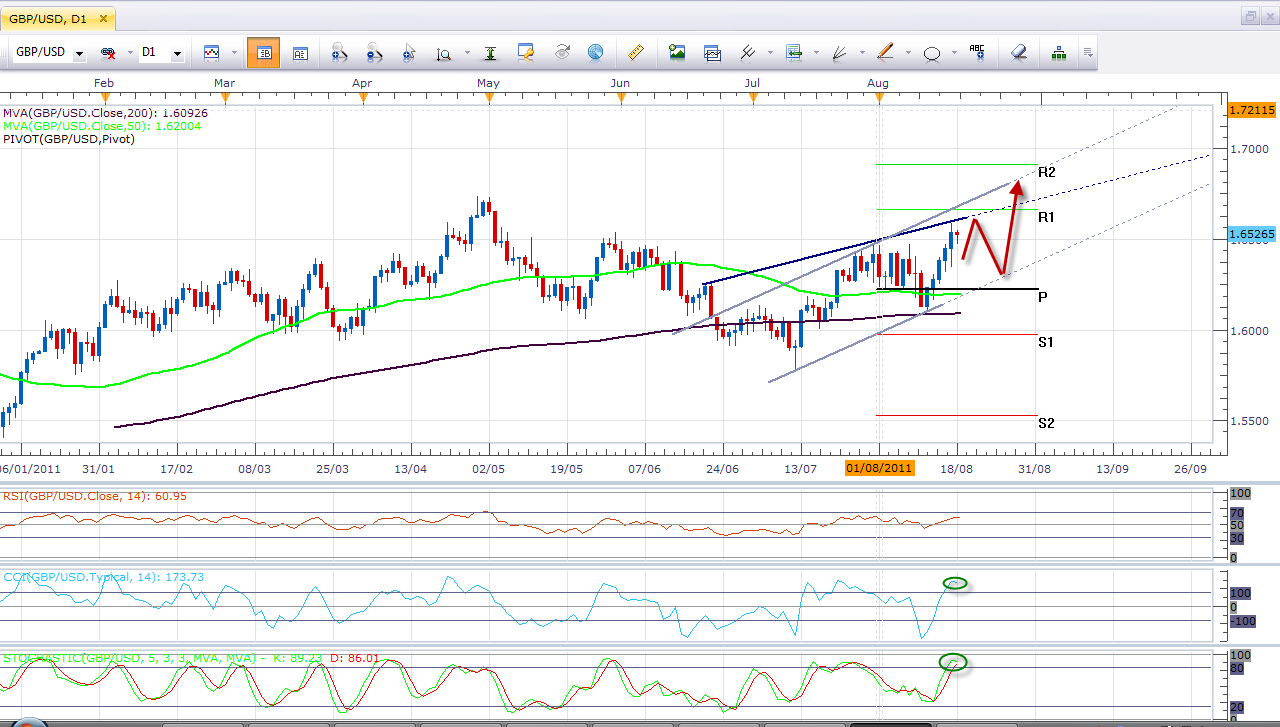Click the zoom out magnifier icon
The image size is (1280, 727).
[x=375, y=53]
